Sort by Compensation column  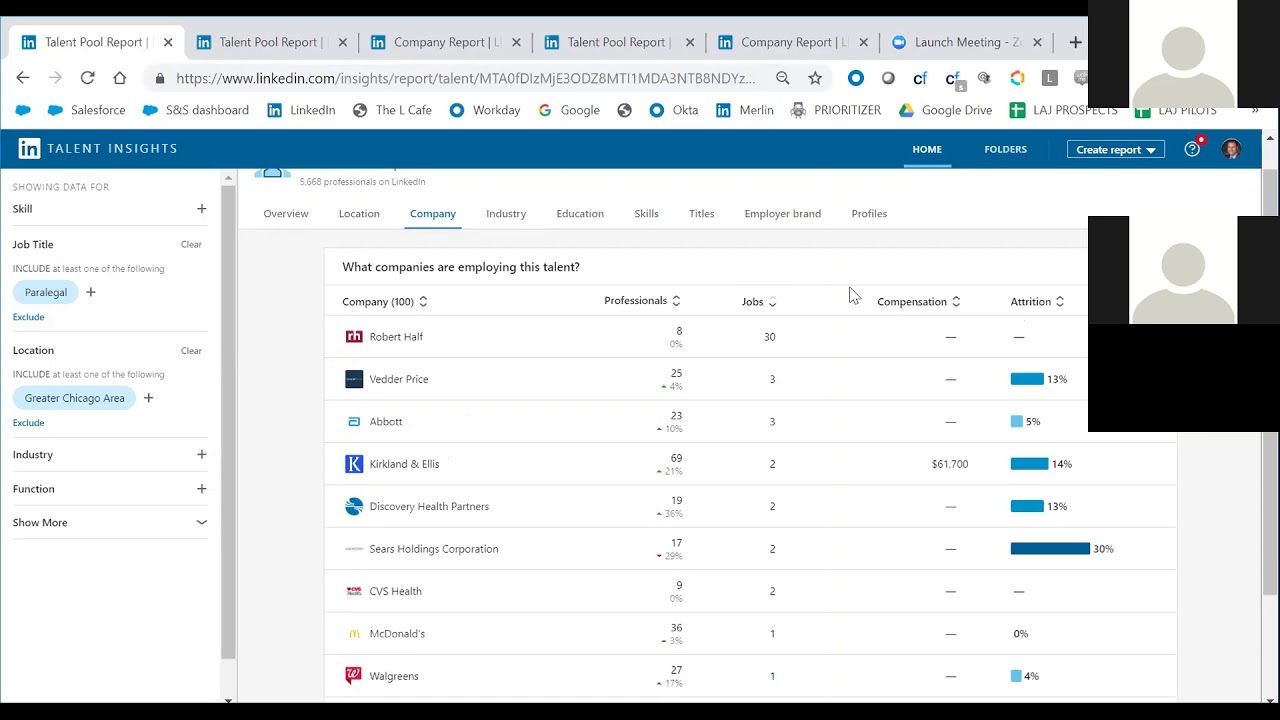tap(919, 302)
